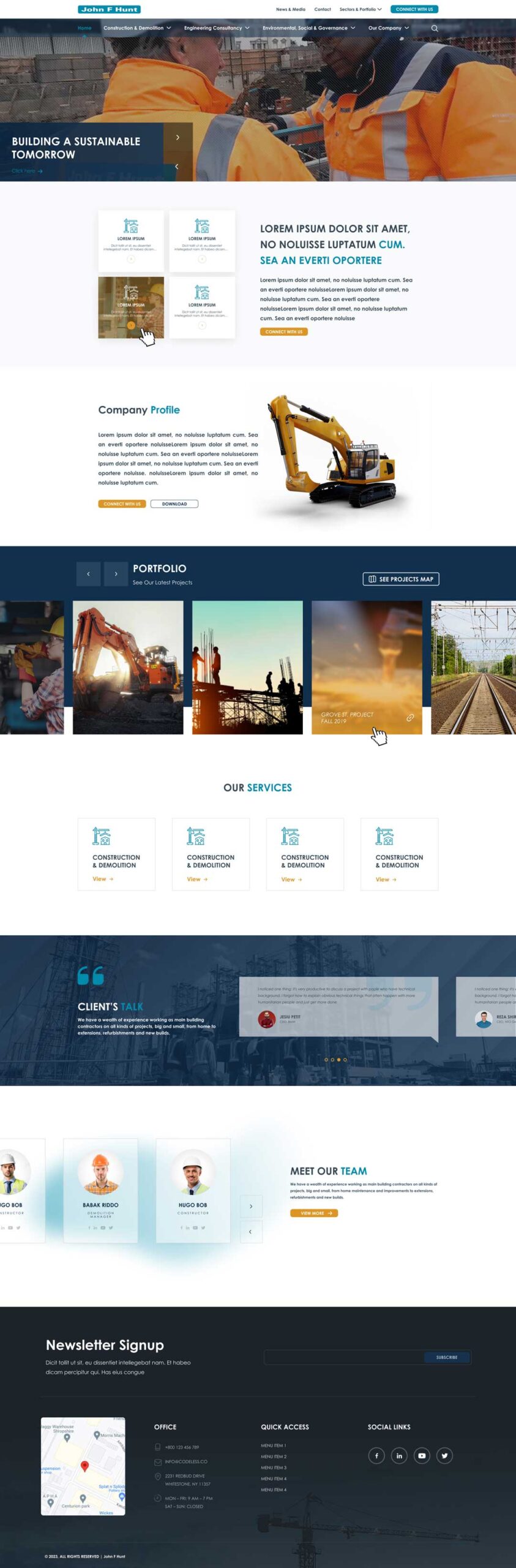
Task: Click the red map marker on the map
Action: pyautogui.click(x=85, y=1466)
